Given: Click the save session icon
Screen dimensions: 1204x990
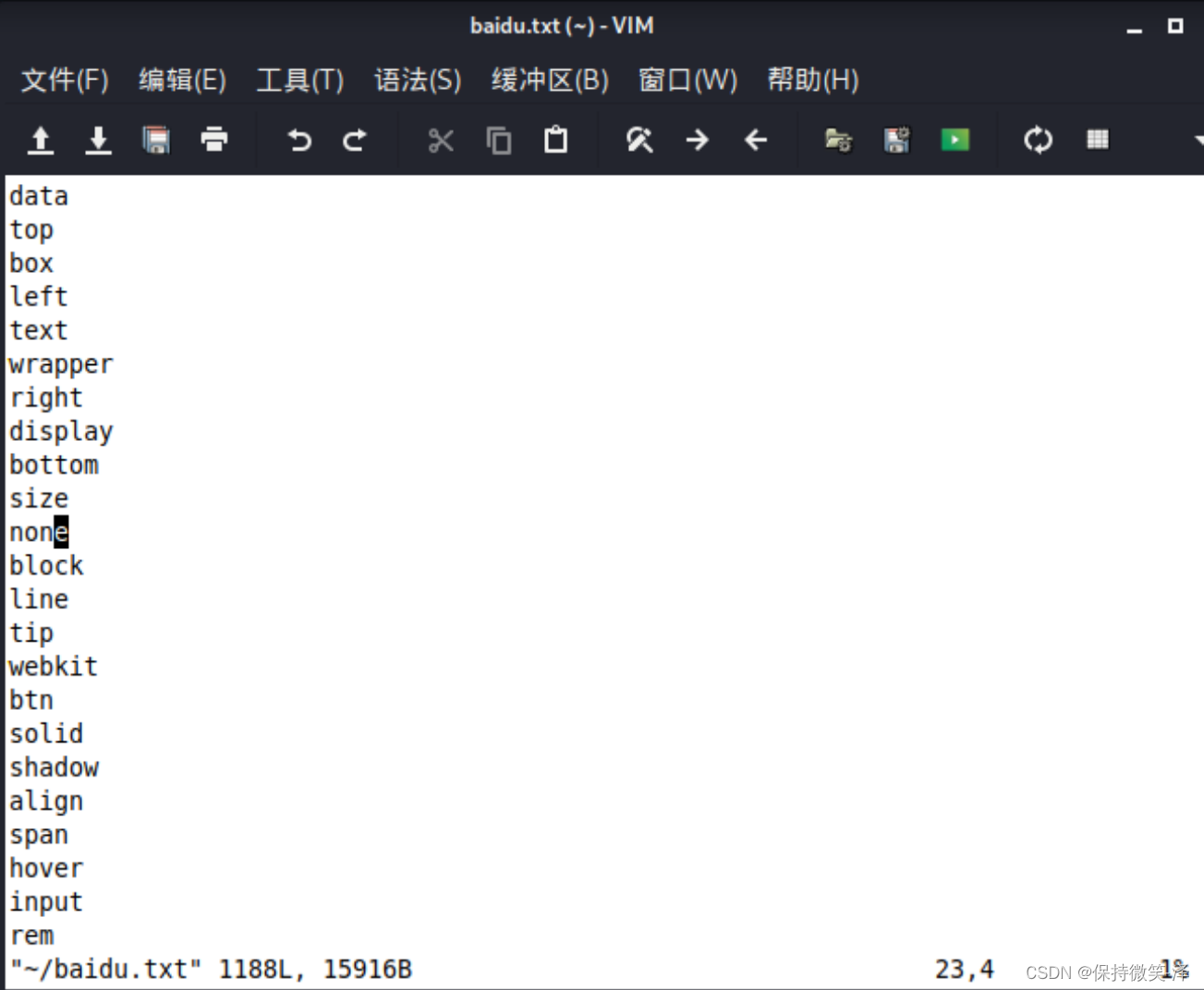Looking at the screenshot, I should click(x=896, y=141).
